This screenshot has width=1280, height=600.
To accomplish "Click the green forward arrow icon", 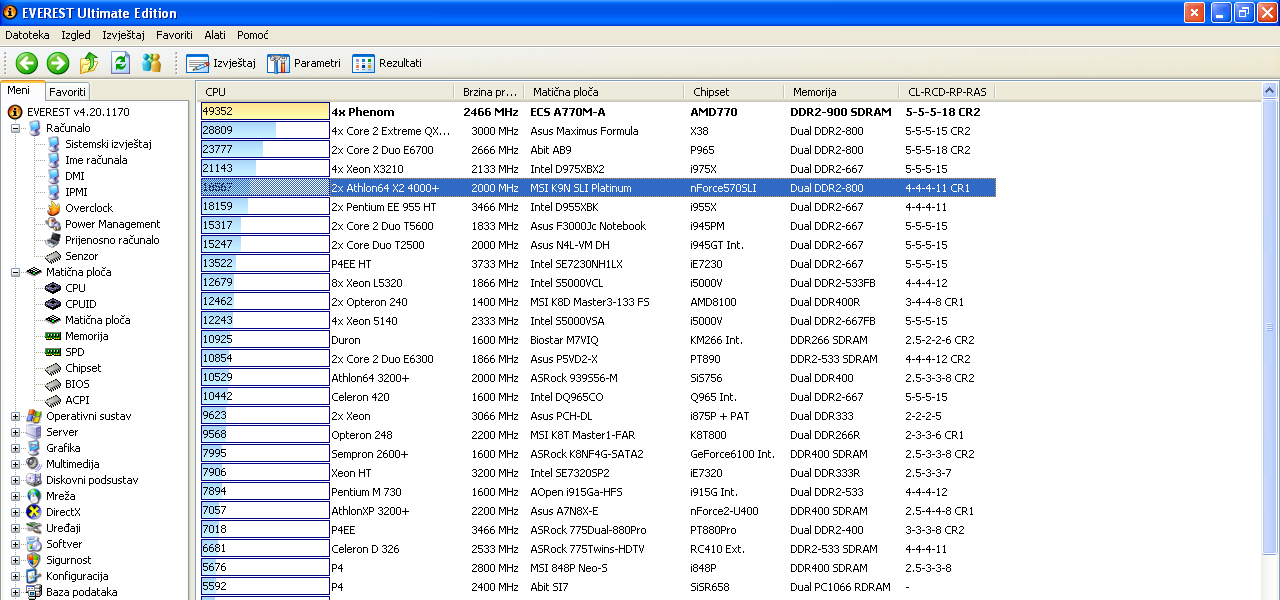I will click(58, 63).
